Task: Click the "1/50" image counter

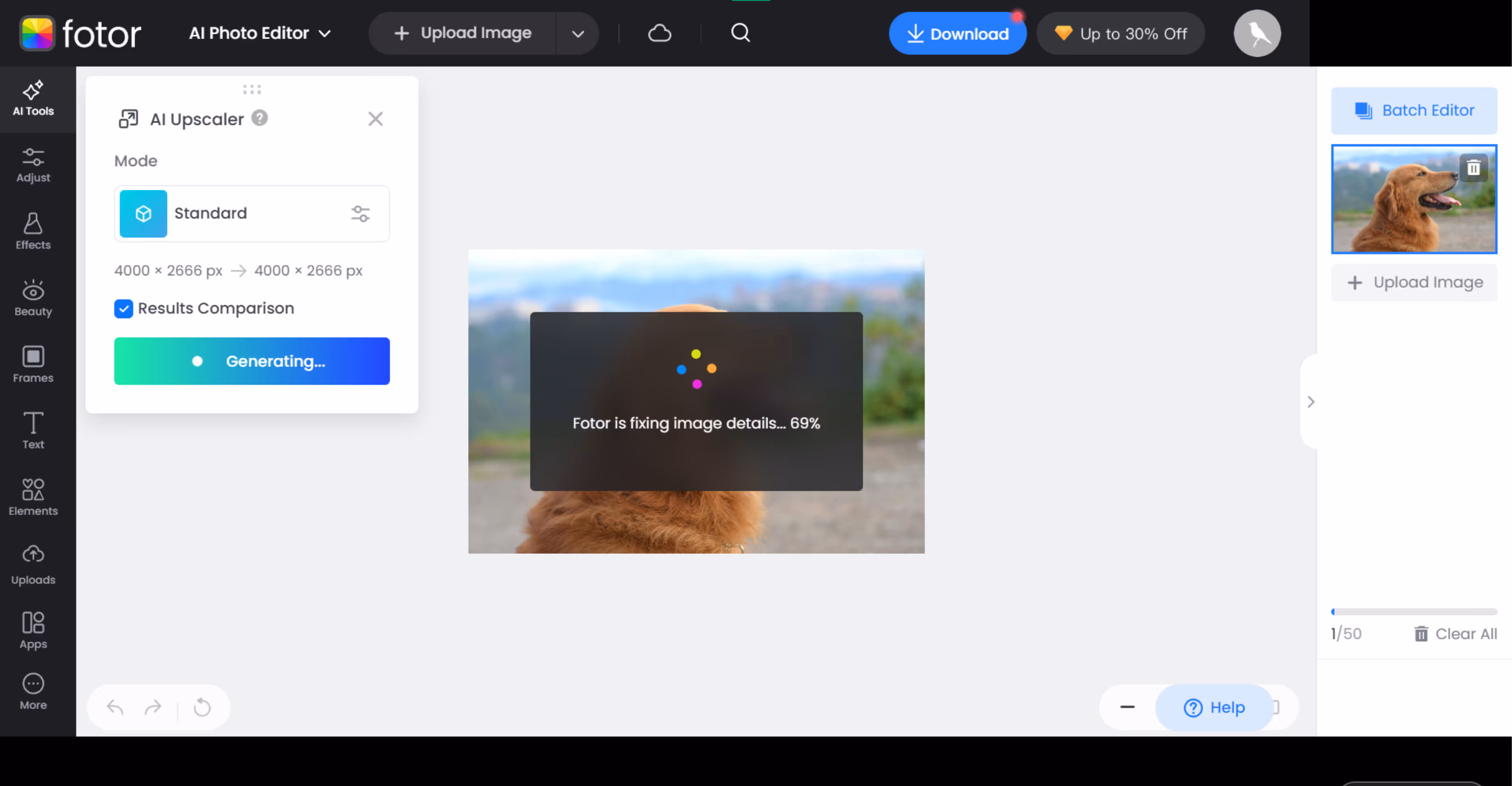Action: (x=1346, y=634)
